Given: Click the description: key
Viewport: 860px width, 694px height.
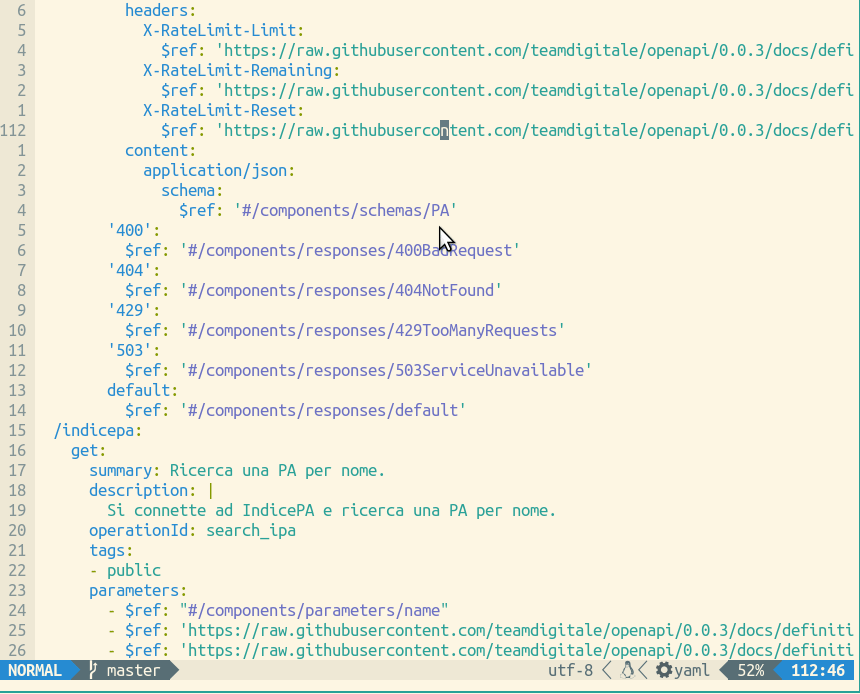Looking at the screenshot, I should tap(142, 491).
